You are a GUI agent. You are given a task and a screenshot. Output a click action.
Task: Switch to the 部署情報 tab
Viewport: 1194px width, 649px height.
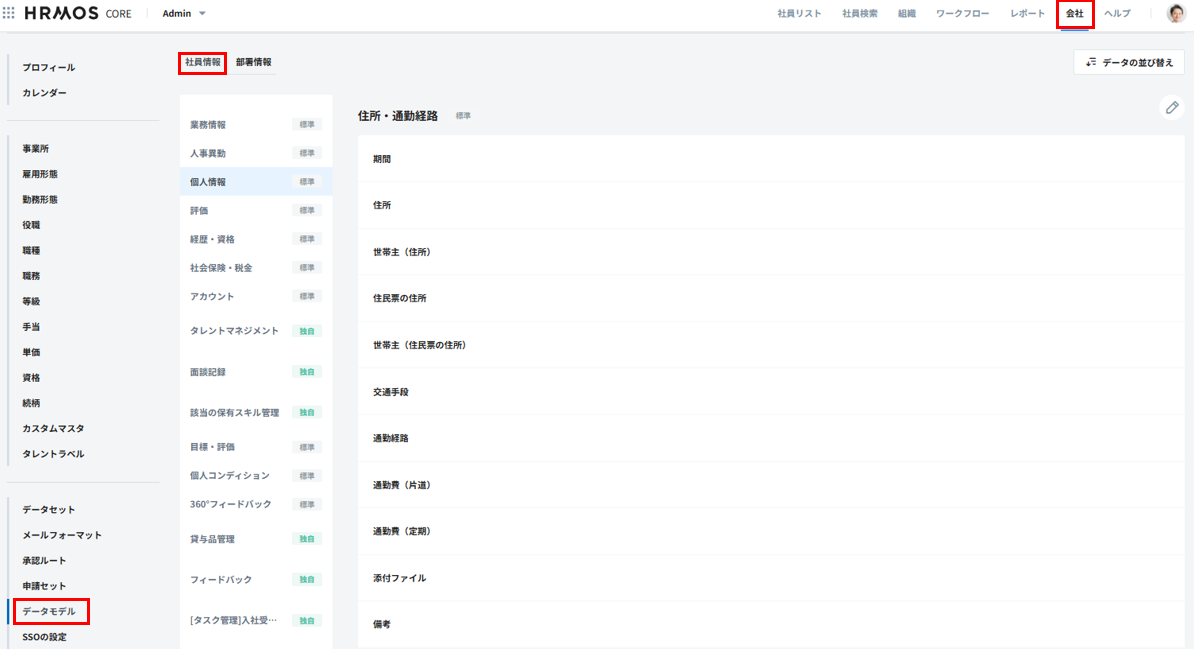(x=253, y=62)
